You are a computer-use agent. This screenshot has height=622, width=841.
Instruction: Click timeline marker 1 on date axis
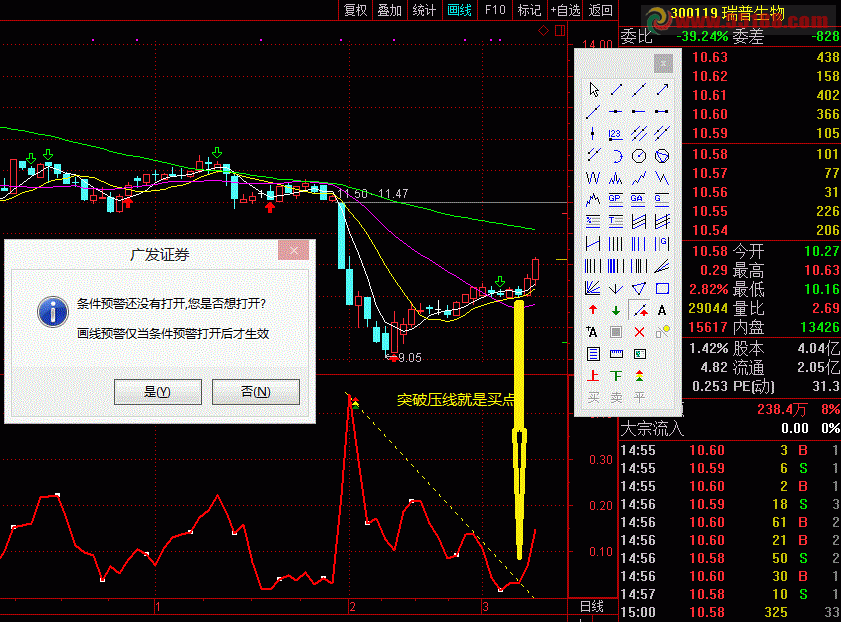tap(158, 607)
